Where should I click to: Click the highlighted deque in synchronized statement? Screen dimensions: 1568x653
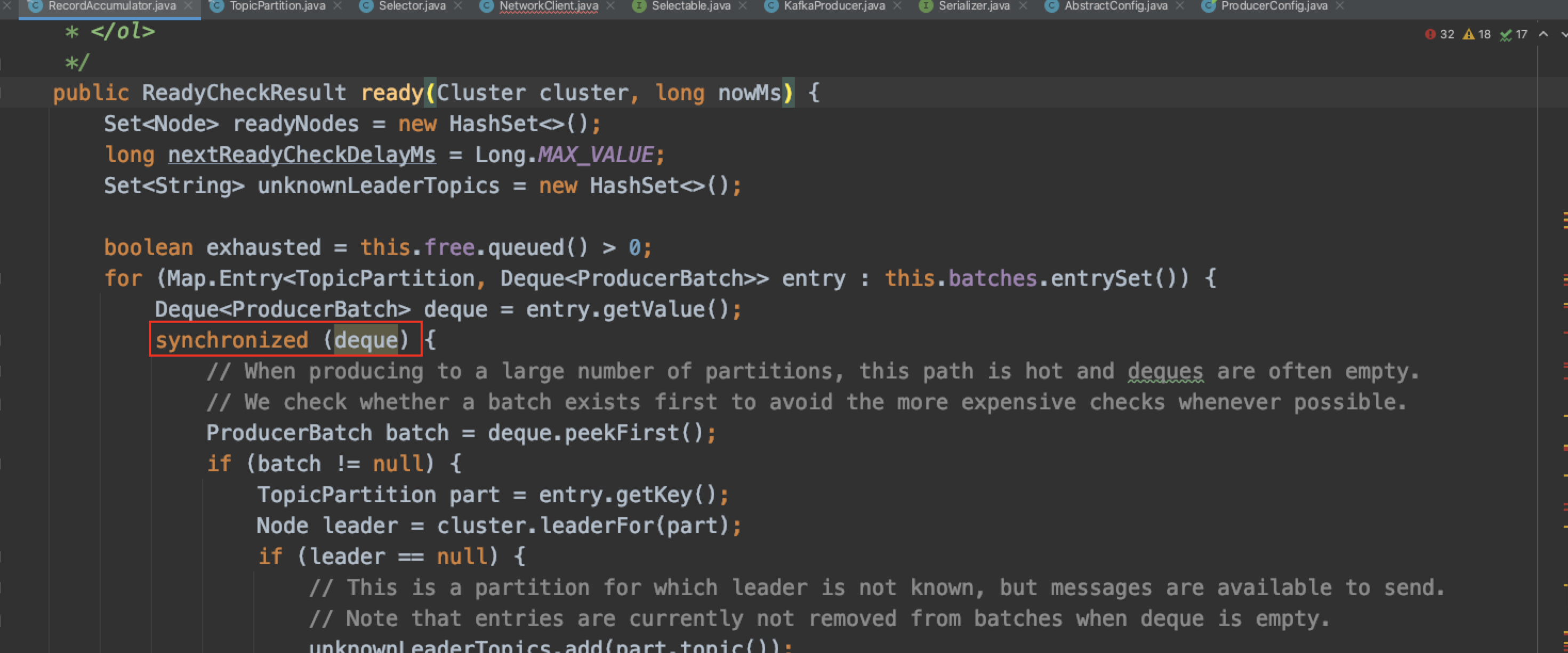[365, 340]
